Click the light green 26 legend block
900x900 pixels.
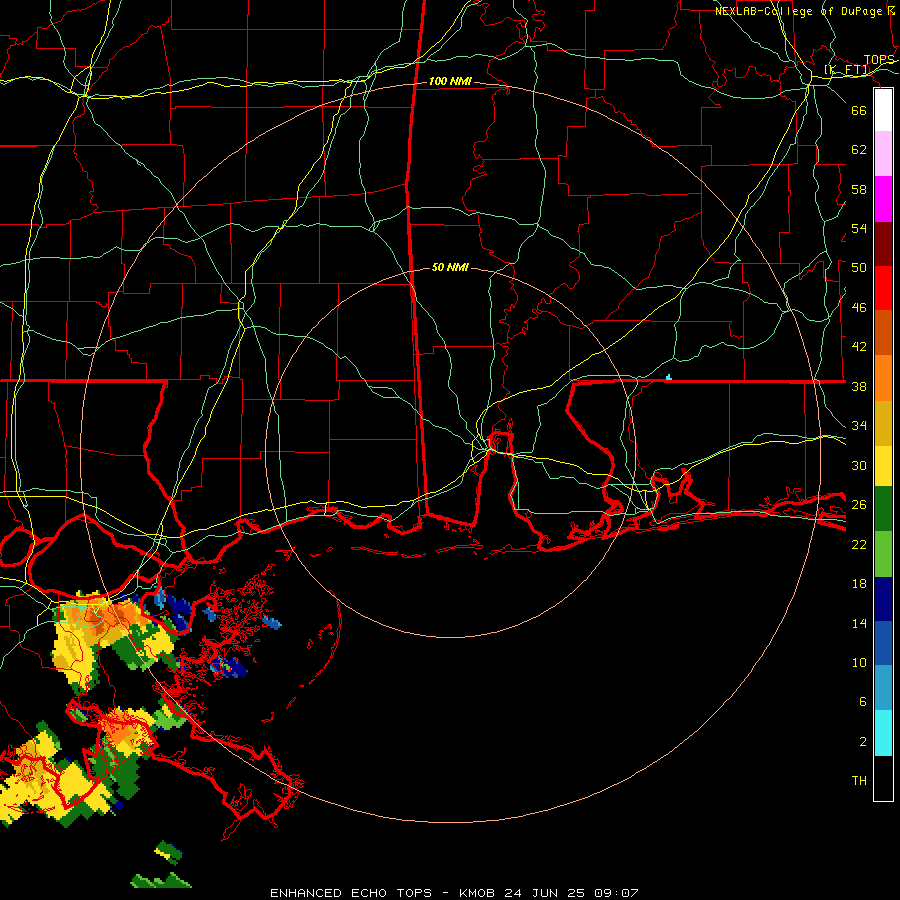(883, 554)
